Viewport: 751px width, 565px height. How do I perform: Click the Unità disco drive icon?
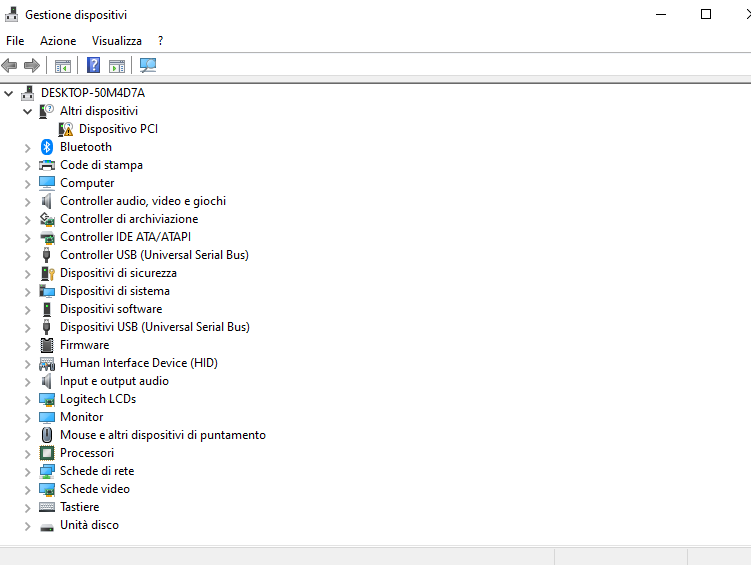47,527
